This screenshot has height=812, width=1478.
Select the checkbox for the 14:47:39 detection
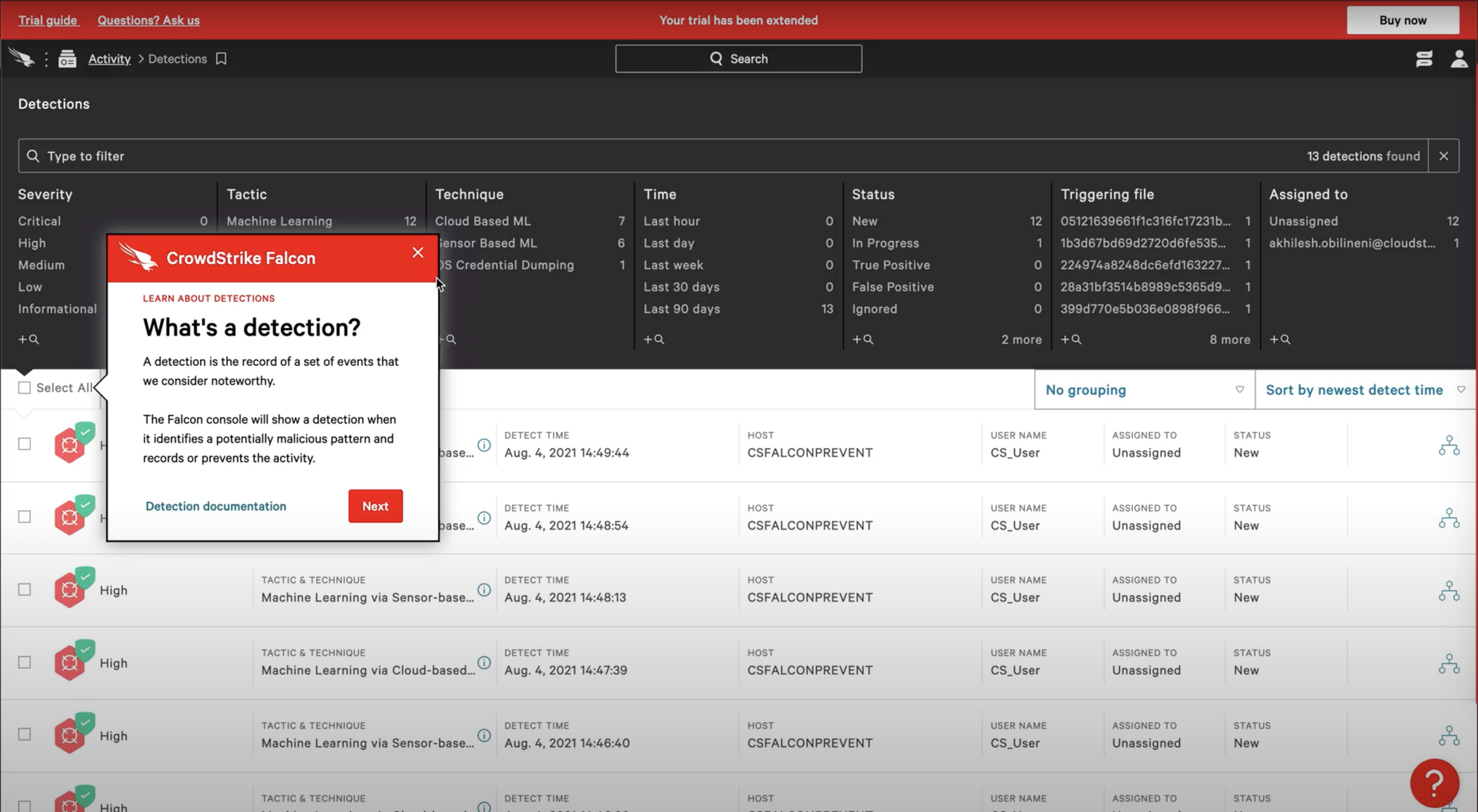click(24, 662)
